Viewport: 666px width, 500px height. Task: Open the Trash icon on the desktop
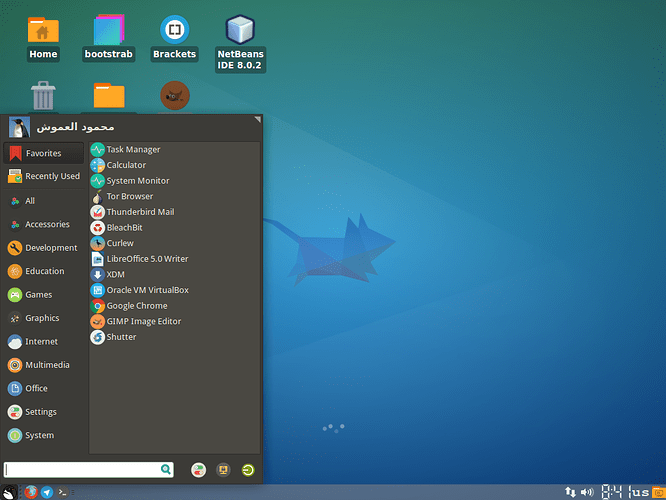tap(43, 96)
